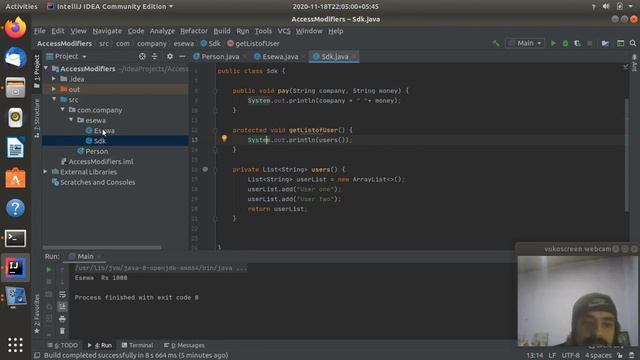640x360 pixels.
Task: Click the UTF-8 encoding in status bar
Action: point(570,356)
